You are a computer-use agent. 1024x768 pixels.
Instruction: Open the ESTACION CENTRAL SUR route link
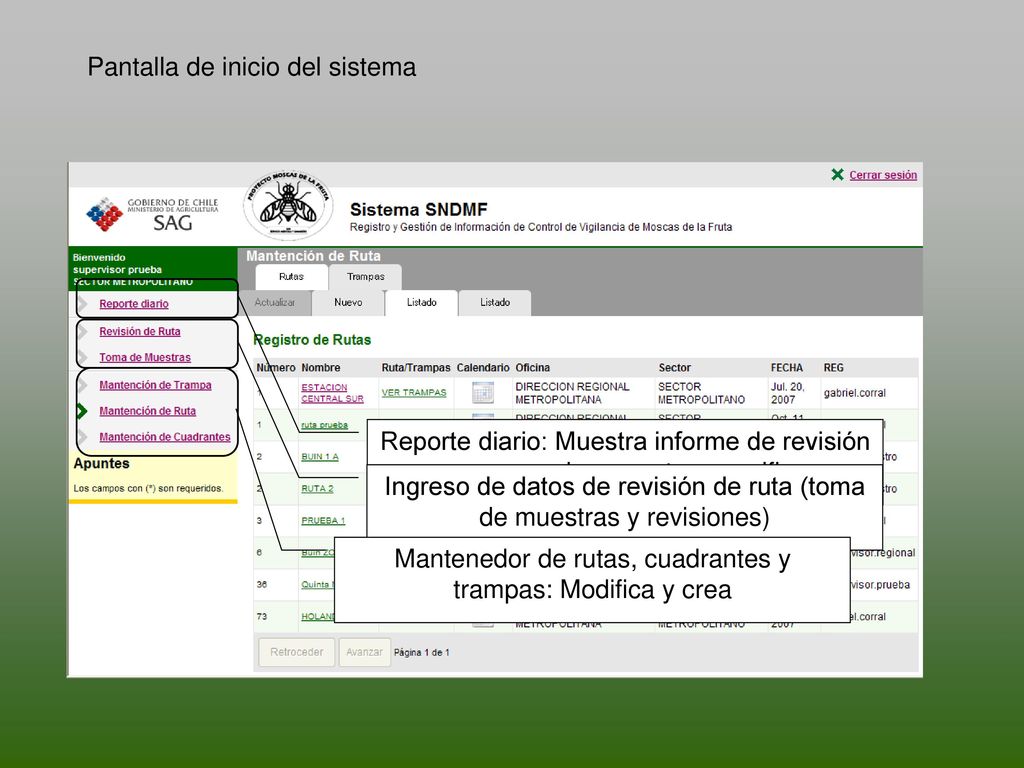[332, 393]
